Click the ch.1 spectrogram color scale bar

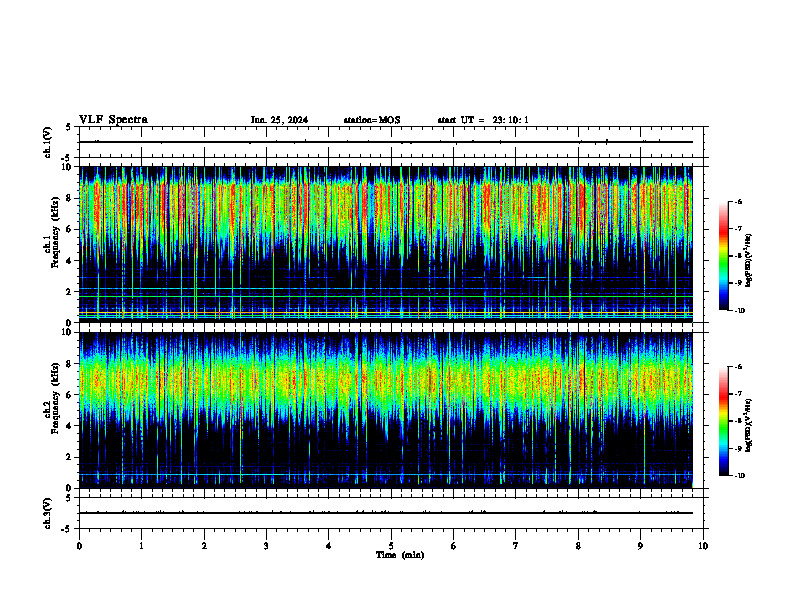point(723,256)
